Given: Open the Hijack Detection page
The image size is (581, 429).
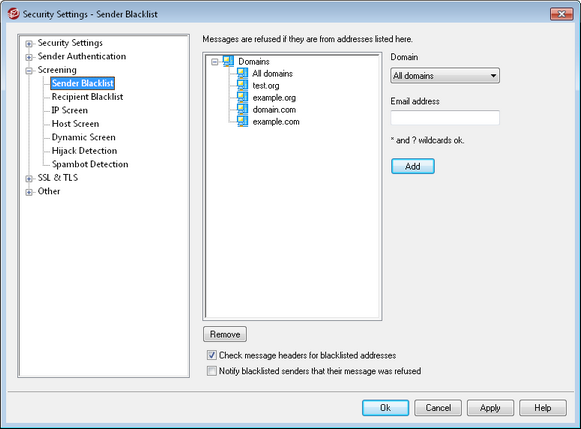Looking at the screenshot, I should pyautogui.click(x=84, y=151).
